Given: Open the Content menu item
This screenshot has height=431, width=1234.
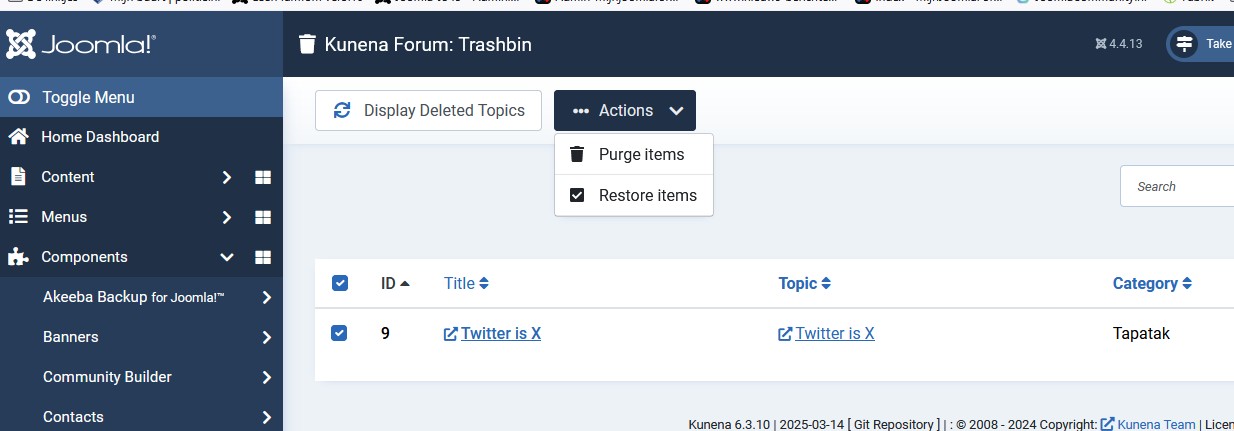Looking at the screenshot, I should [x=68, y=177].
